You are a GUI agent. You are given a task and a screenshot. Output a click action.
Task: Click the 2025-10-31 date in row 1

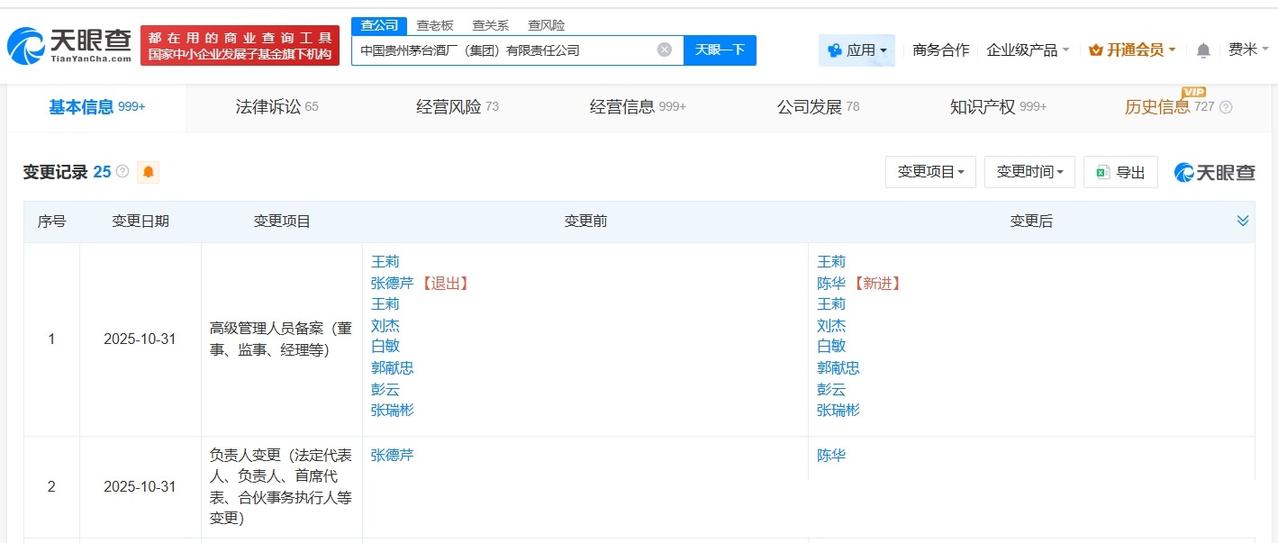point(140,339)
